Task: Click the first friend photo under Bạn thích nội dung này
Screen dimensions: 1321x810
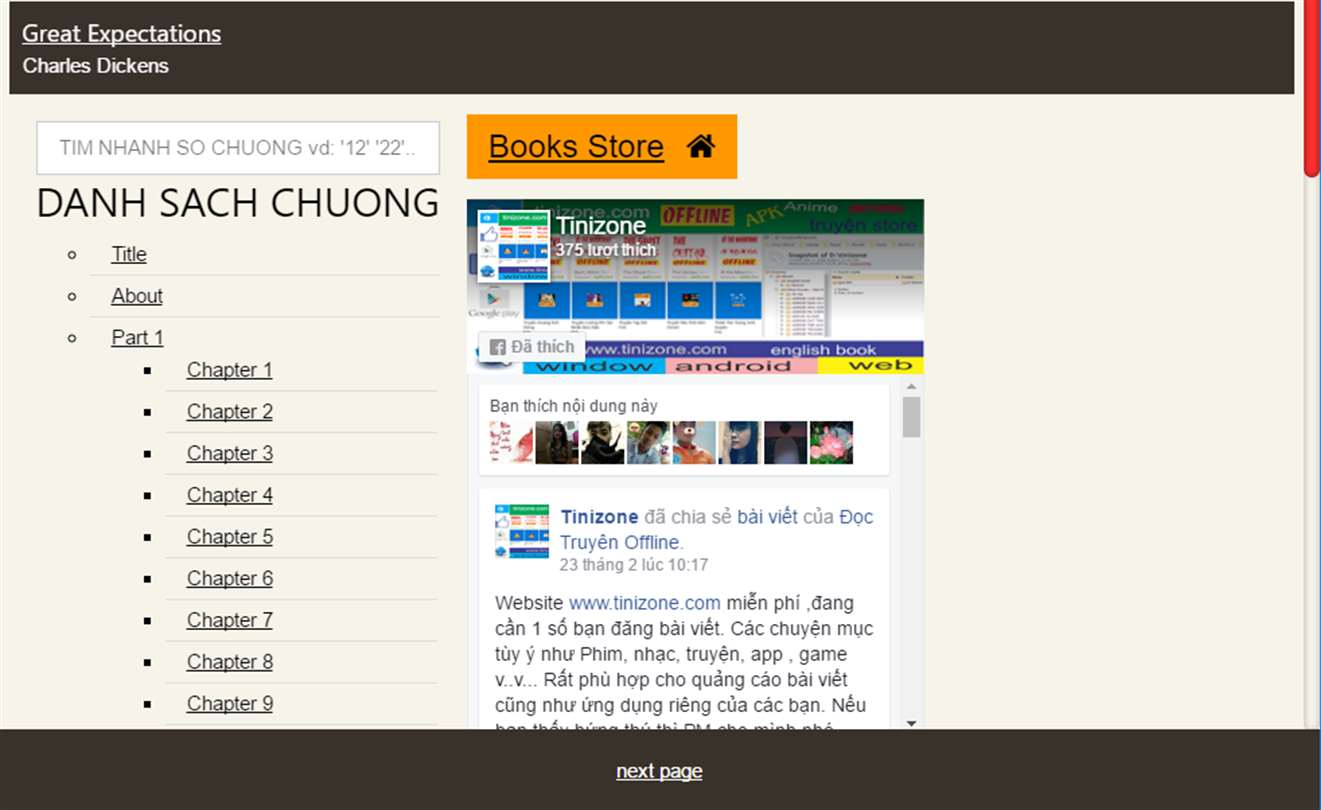Action: tap(511, 443)
